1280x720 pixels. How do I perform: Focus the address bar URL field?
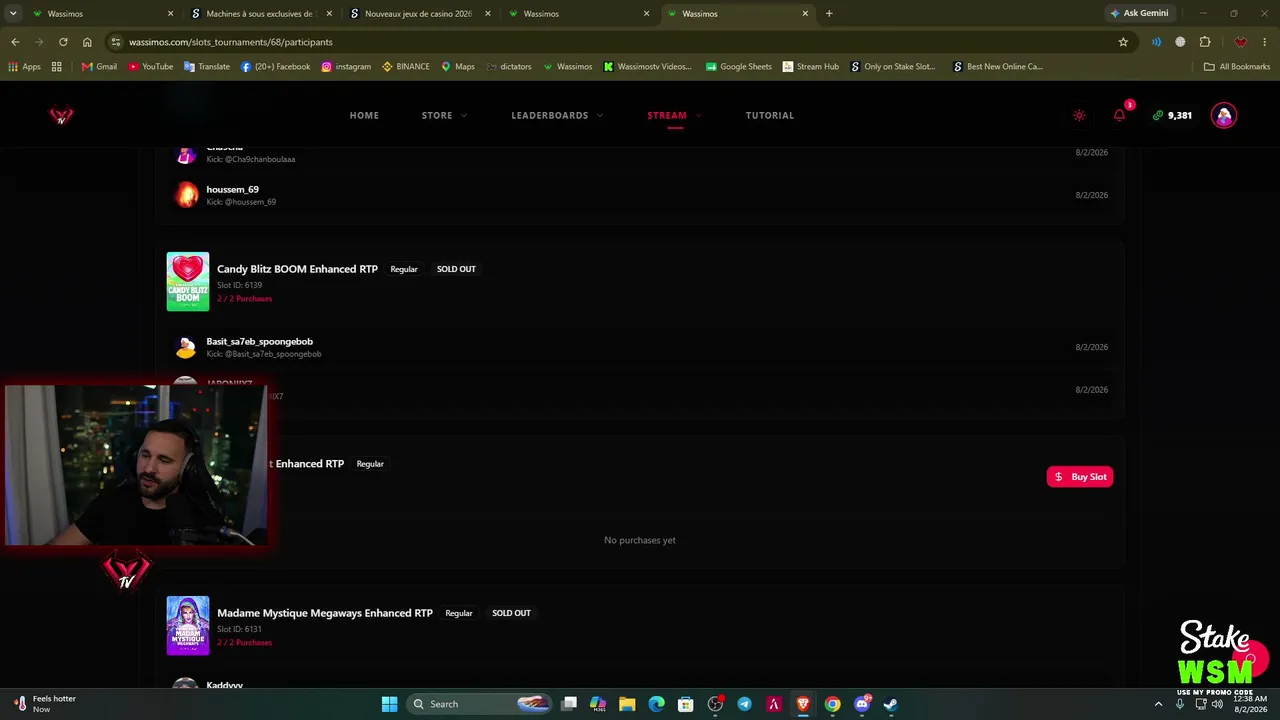tap(620, 42)
